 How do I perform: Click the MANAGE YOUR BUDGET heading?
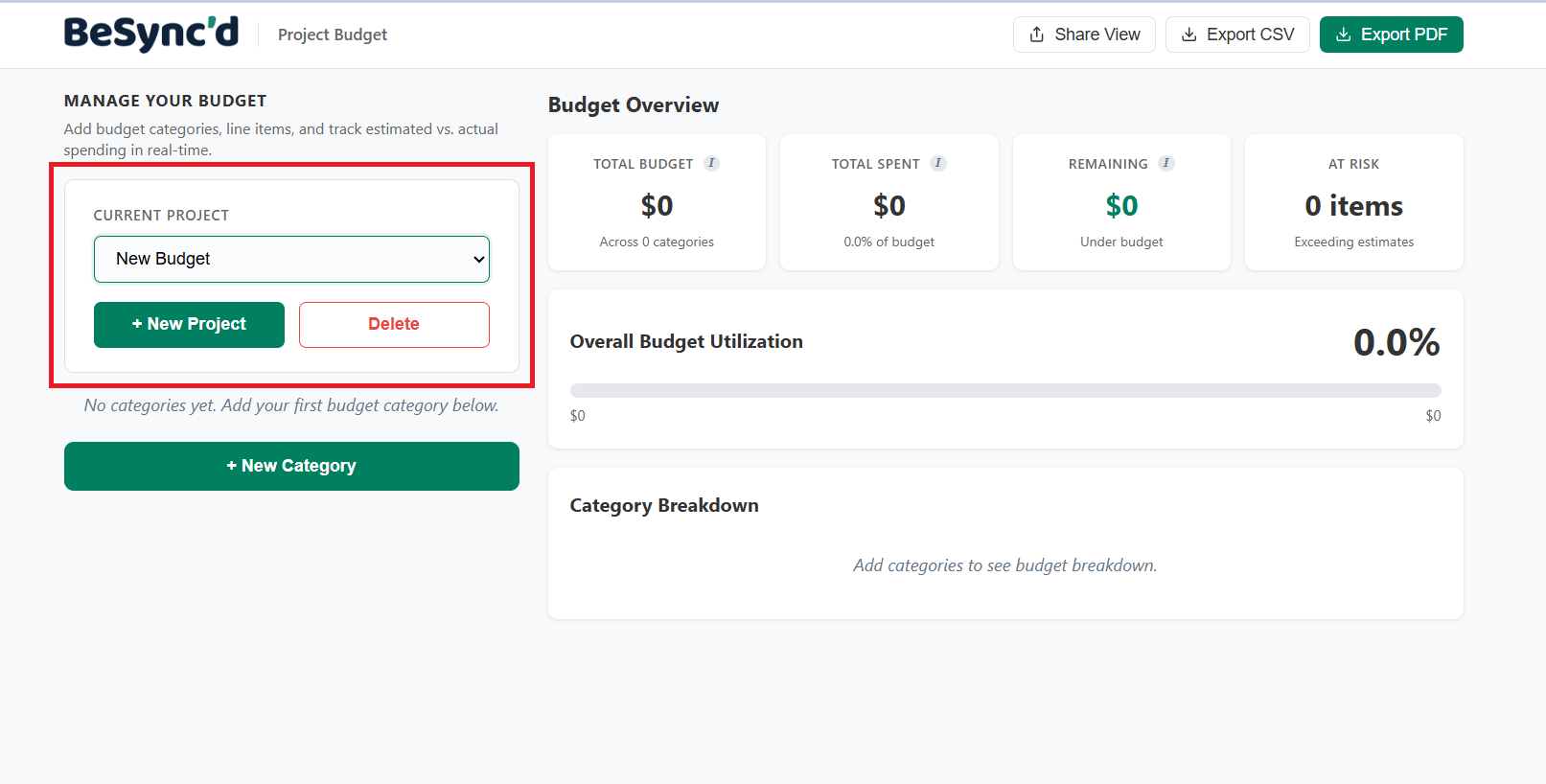[166, 101]
